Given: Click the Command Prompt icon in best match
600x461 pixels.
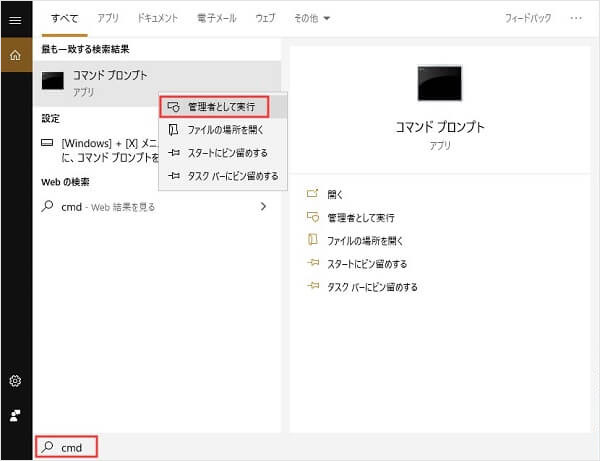Looking at the screenshot, I should click(x=53, y=81).
